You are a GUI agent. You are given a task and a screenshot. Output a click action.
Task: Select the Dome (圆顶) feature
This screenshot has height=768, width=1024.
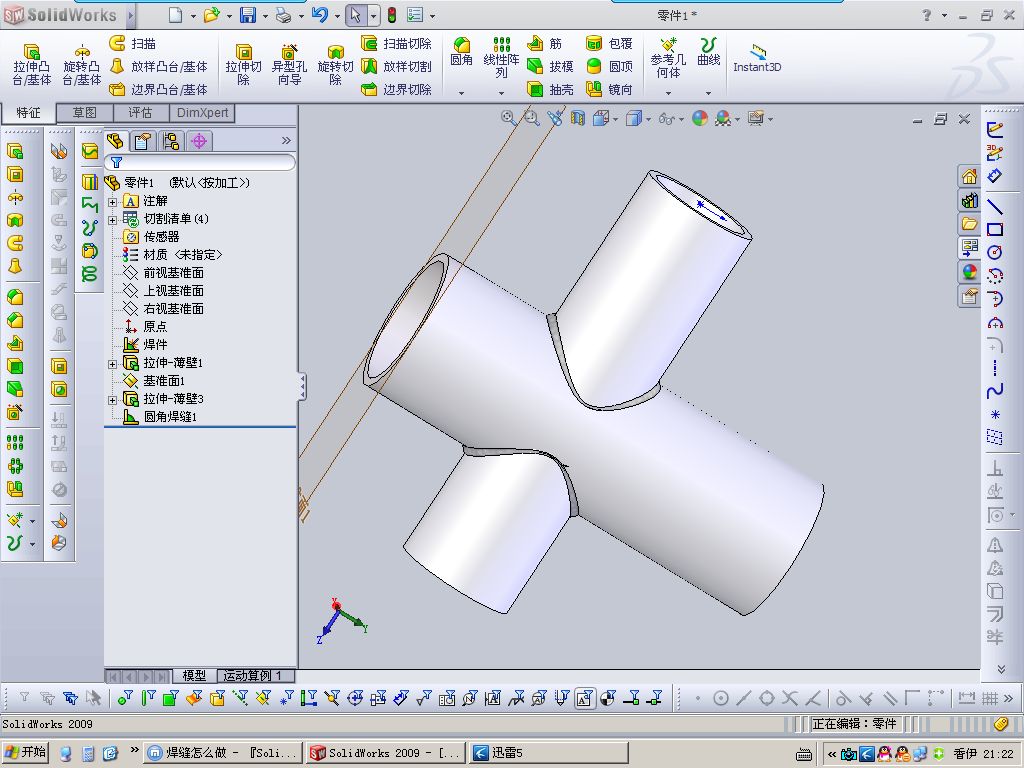pyautogui.click(x=609, y=67)
